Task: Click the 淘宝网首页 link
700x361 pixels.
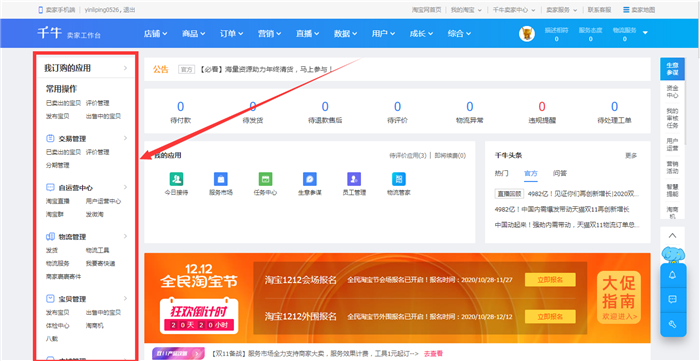Action: pos(426,9)
